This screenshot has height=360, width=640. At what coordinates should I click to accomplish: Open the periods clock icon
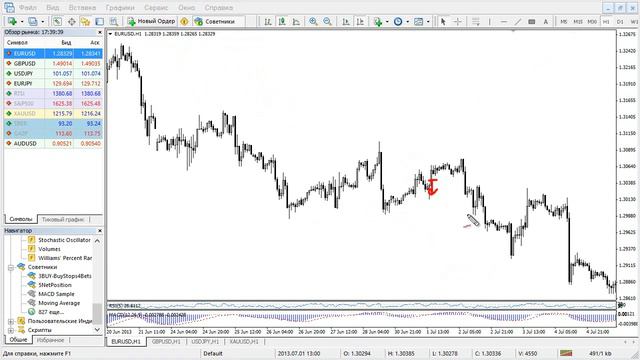coord(398,22)
